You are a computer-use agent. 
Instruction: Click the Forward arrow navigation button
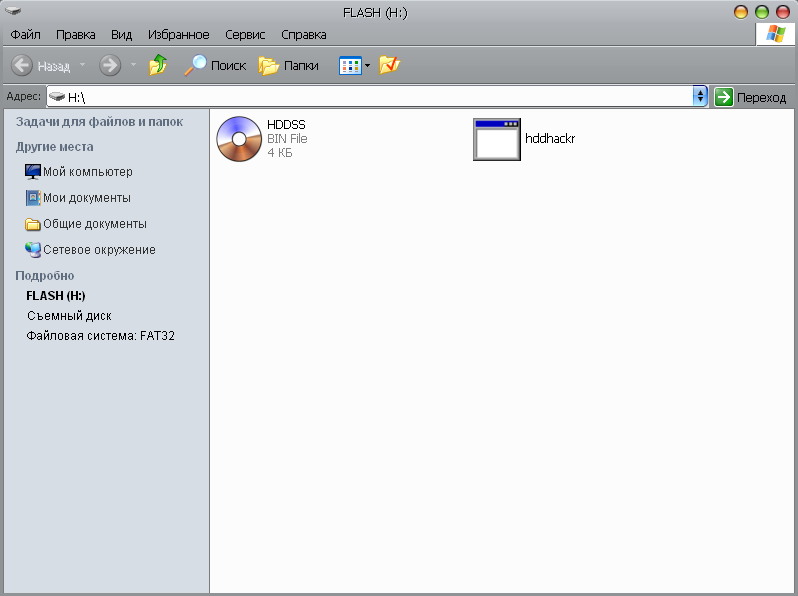(110, 66)
